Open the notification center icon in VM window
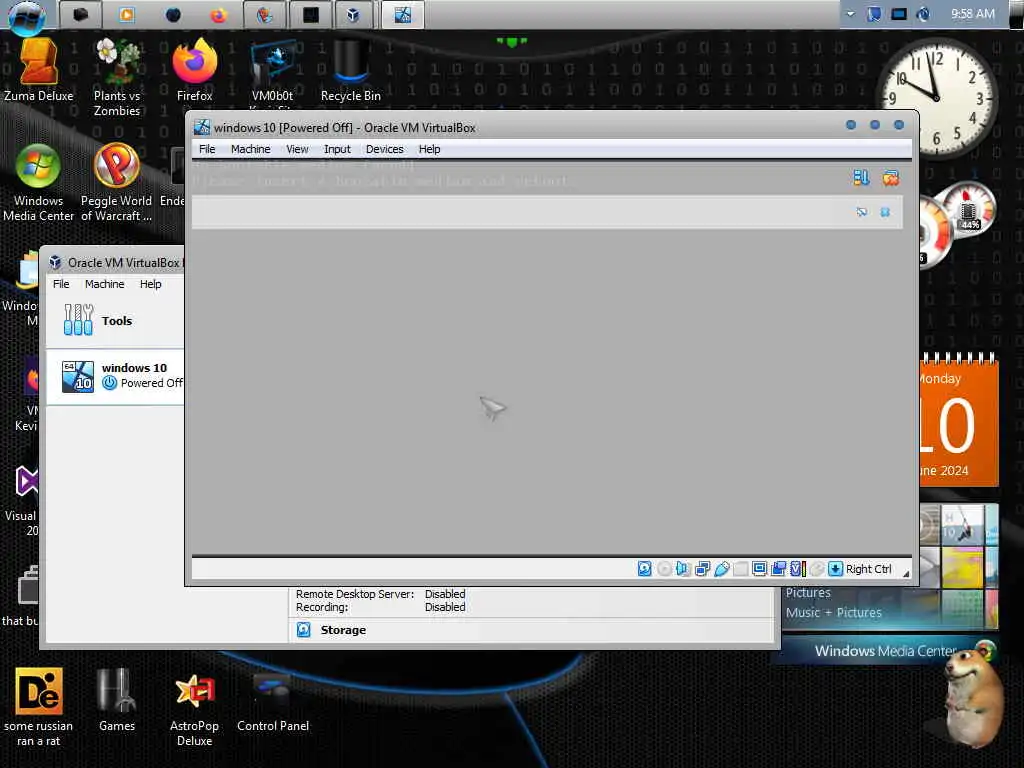 (x=861, y=177)
